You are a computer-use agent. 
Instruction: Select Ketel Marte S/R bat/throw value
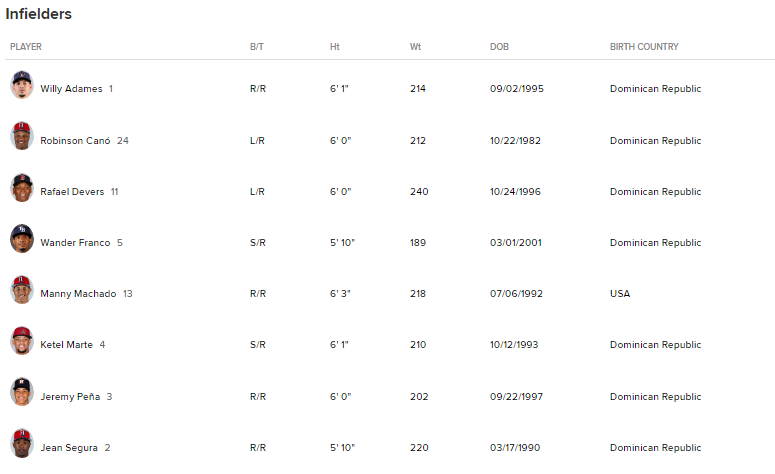258,345
